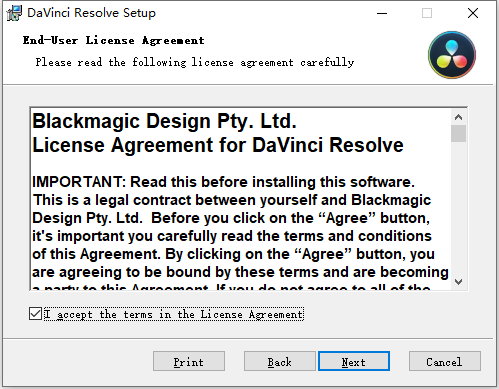This screenshot has height=389, width=499.
Task: Click the 'End-User License Agreement' heading
Action: (x=113, y=40)
